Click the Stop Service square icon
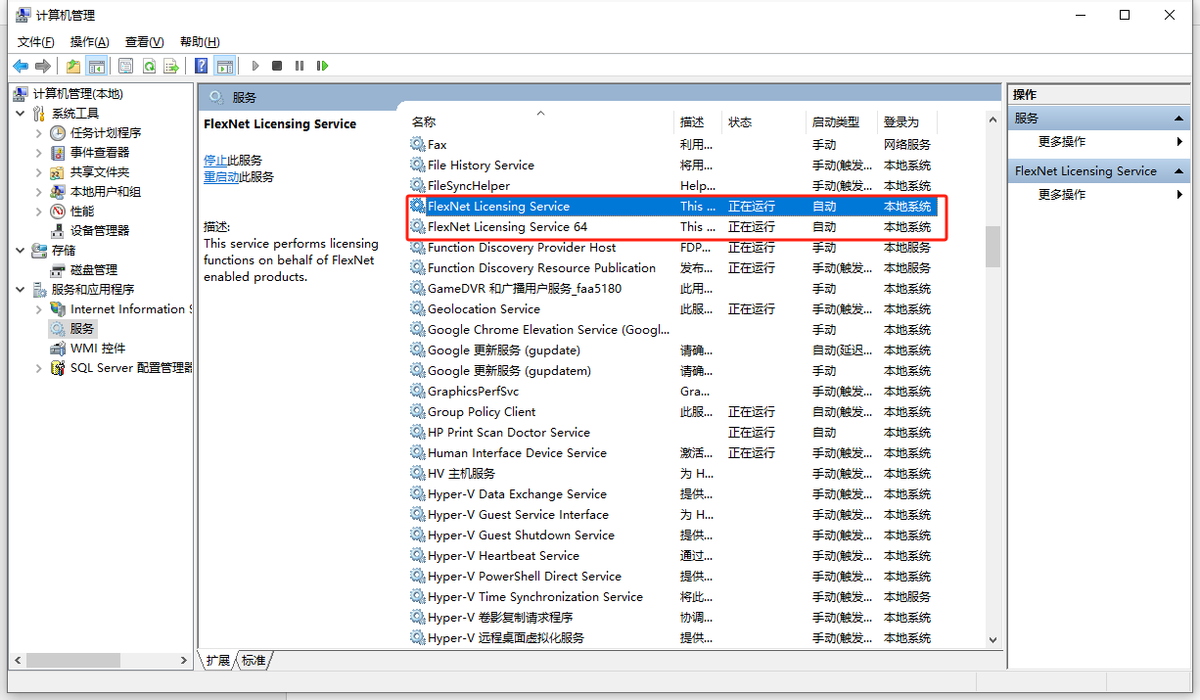The height and width of the screenshot is (700, 1200). pyautogui.click(x=277, y=66)
